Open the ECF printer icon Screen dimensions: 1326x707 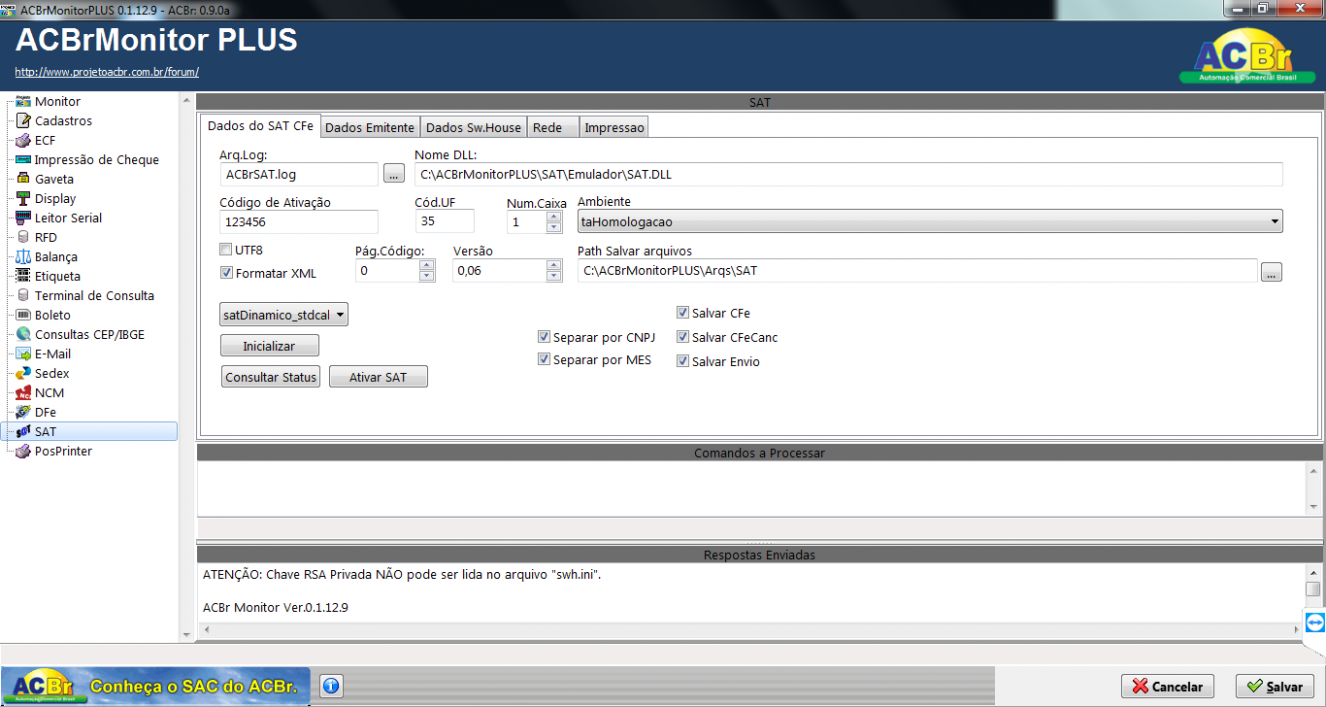tap(23, 141)
